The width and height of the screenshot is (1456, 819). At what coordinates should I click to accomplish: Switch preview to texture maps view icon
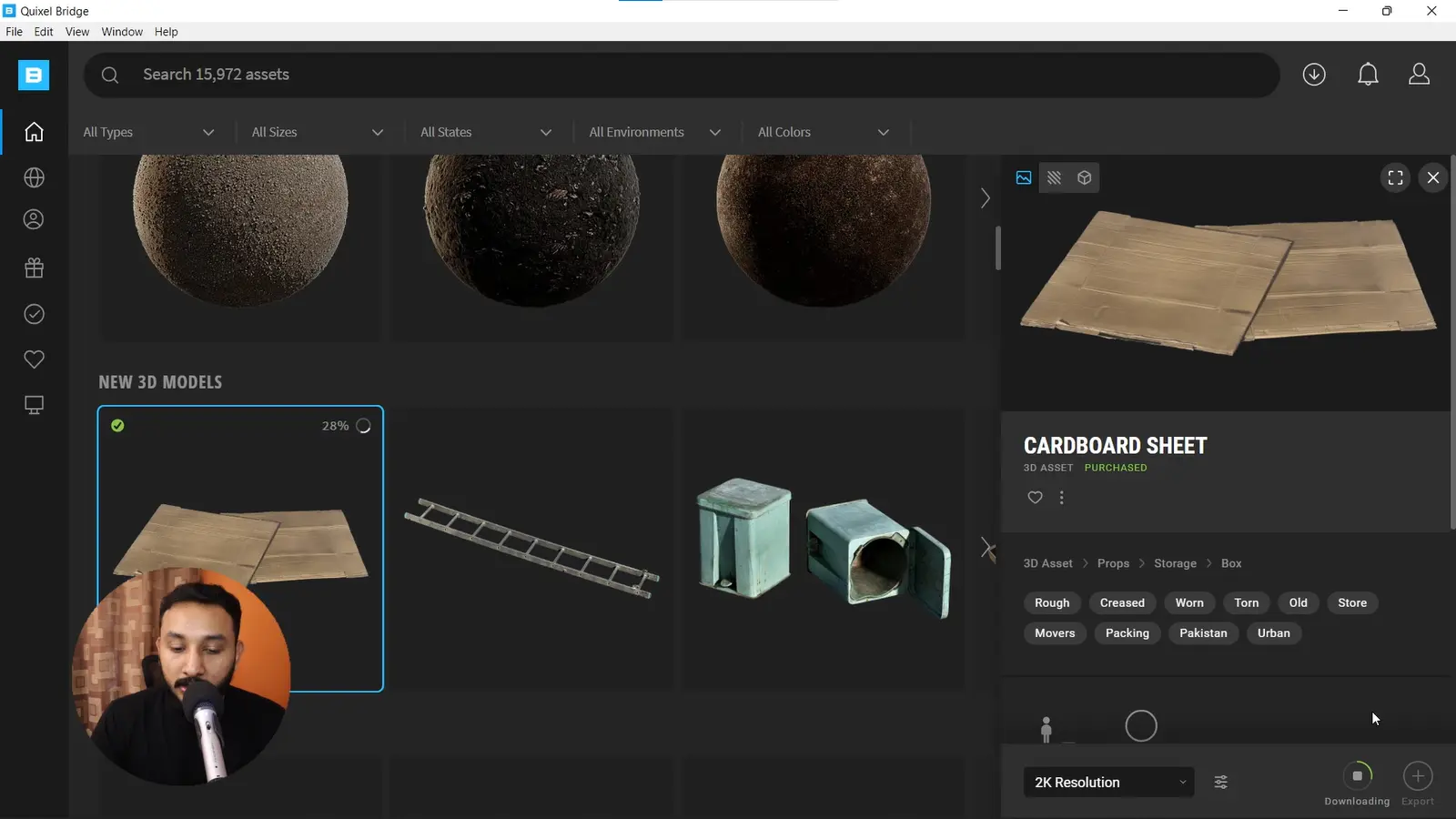tap(1054, 177)
